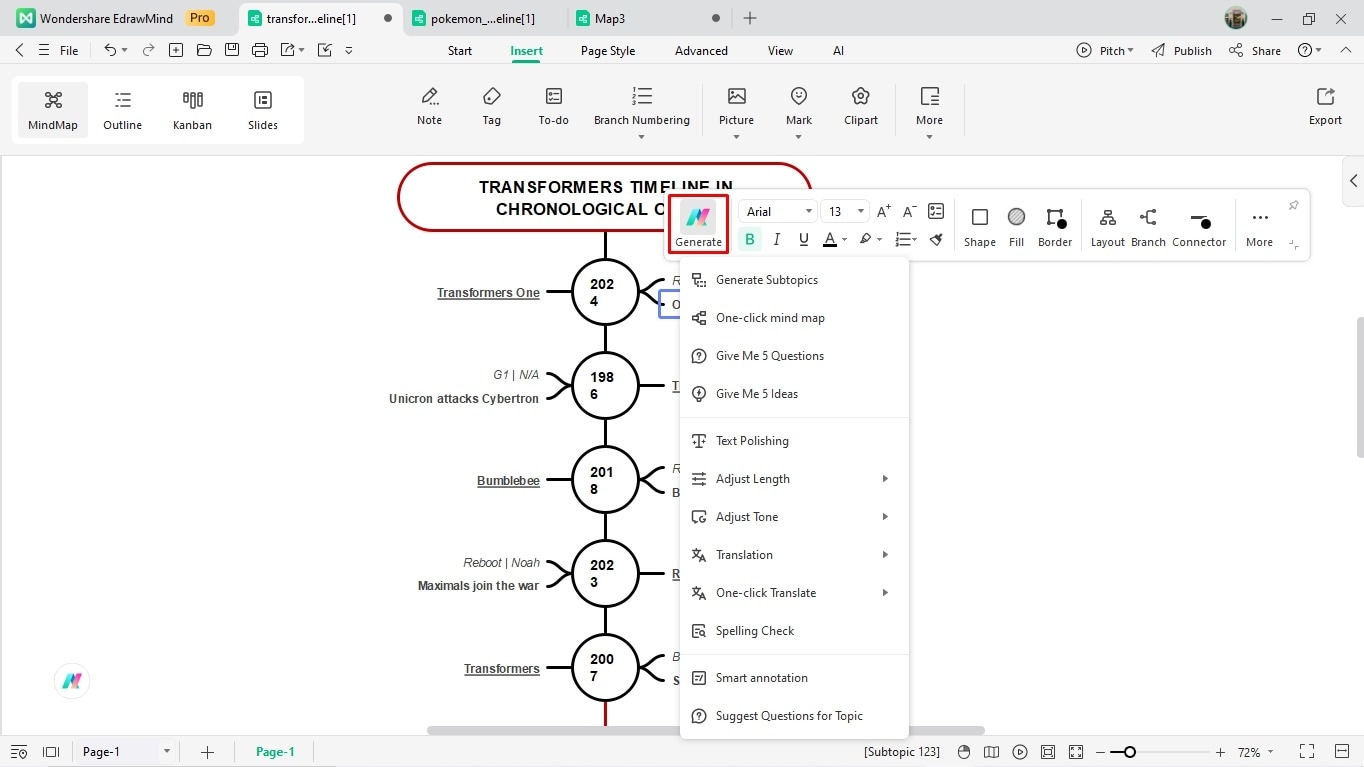Open Clipart library

point(860,107)
